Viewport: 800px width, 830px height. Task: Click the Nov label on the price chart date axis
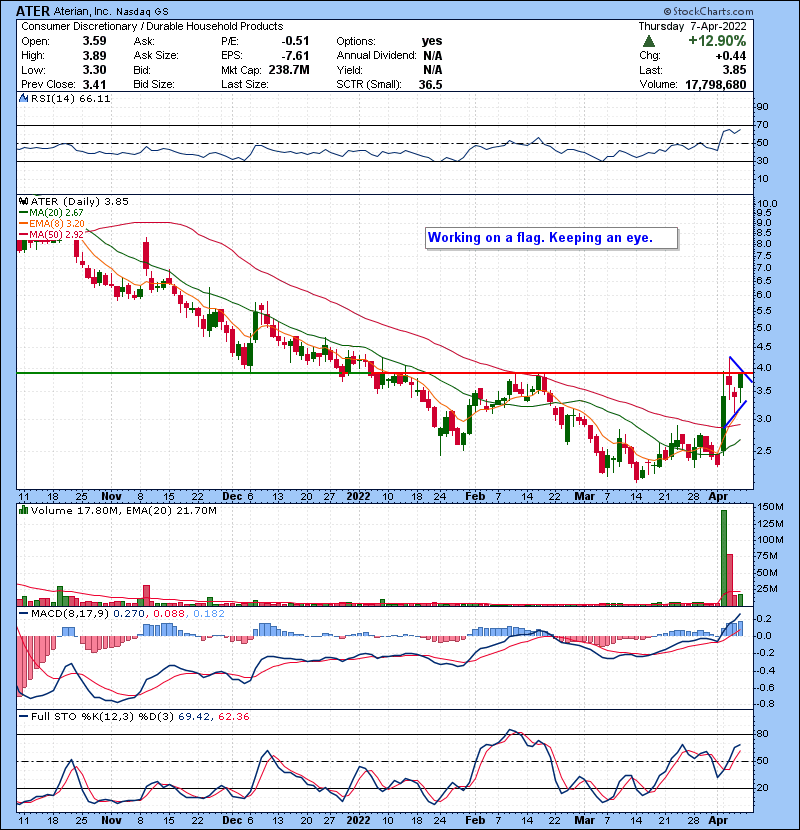pyautogui.click(x=111, y=497)
